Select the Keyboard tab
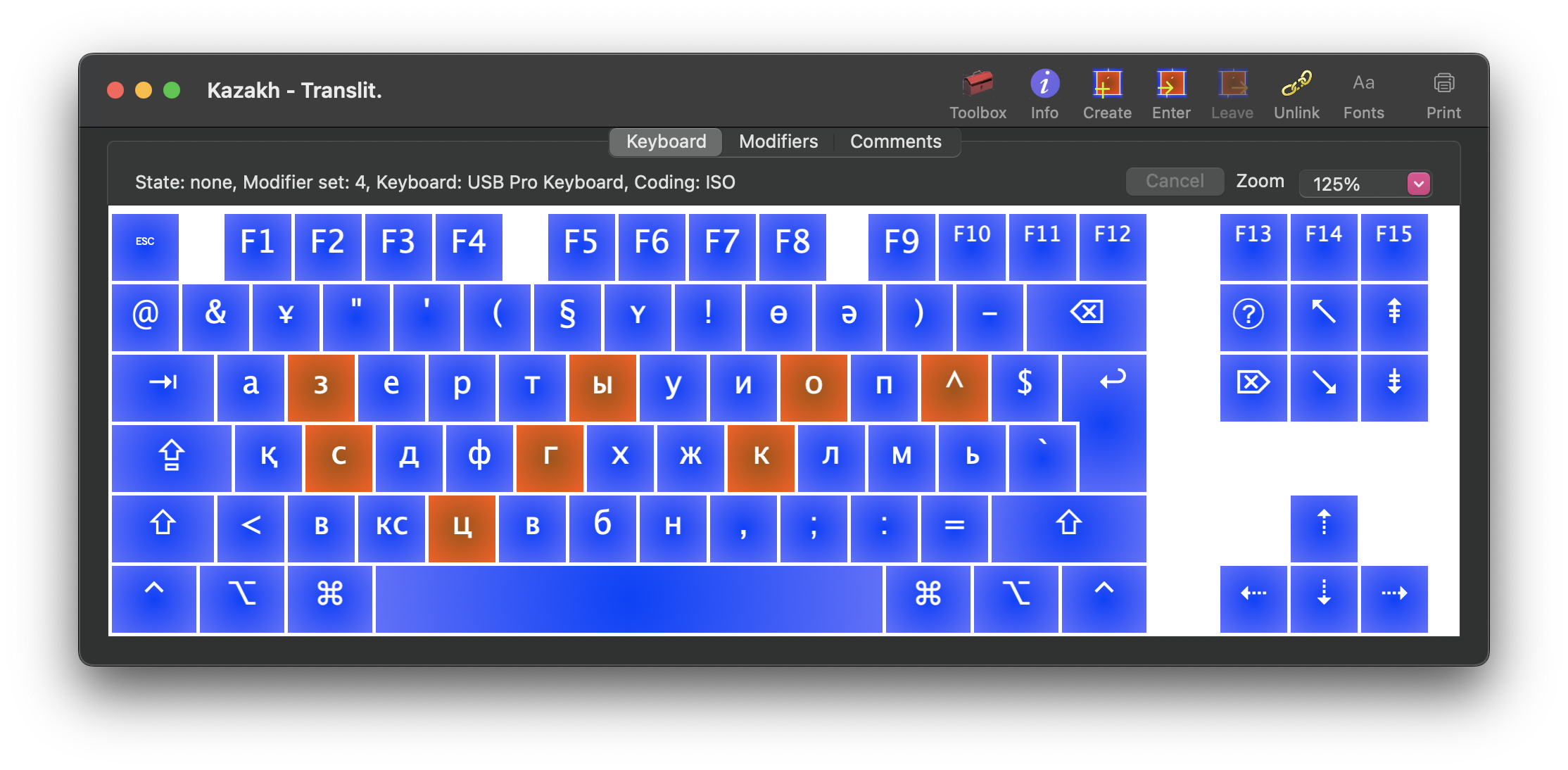 coord(666,141)
